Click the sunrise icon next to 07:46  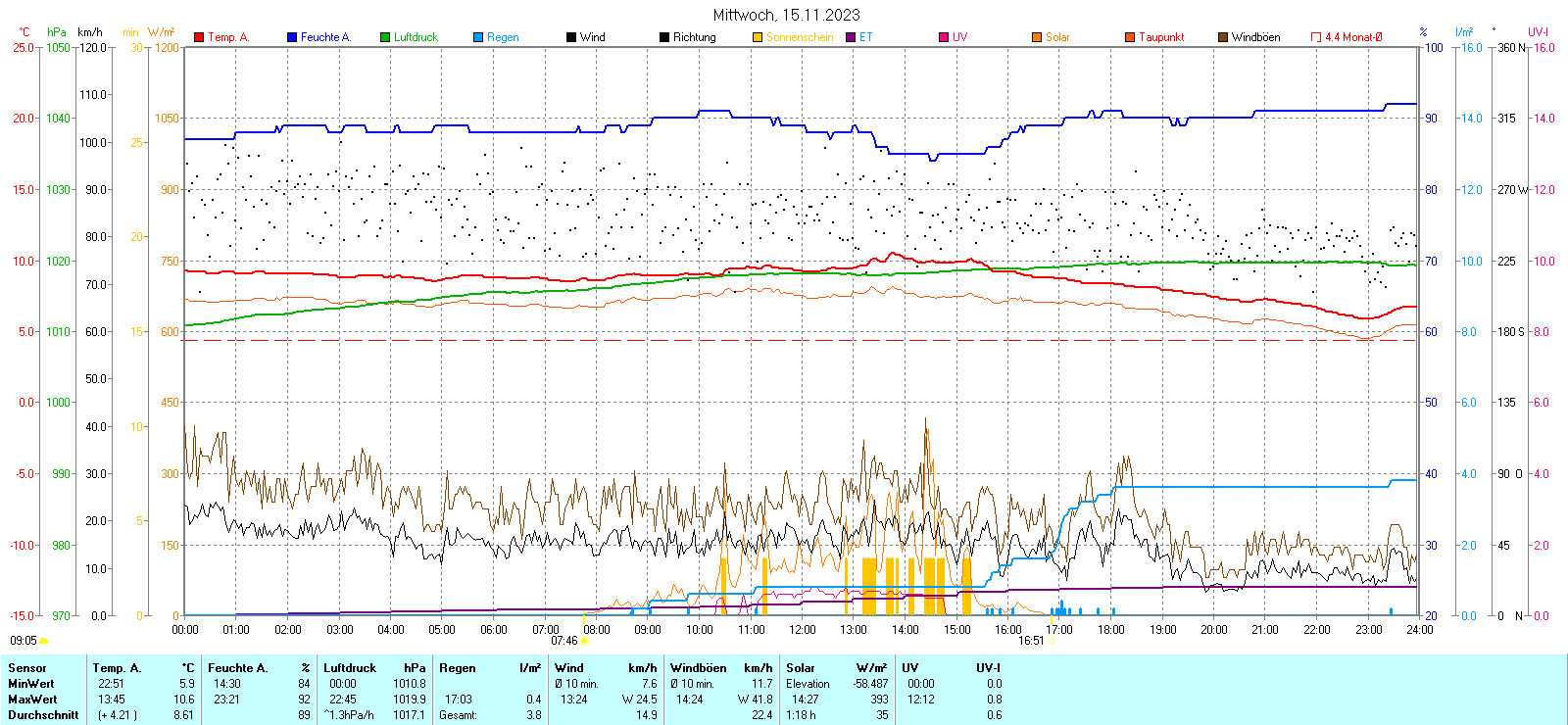click(585, 641)
